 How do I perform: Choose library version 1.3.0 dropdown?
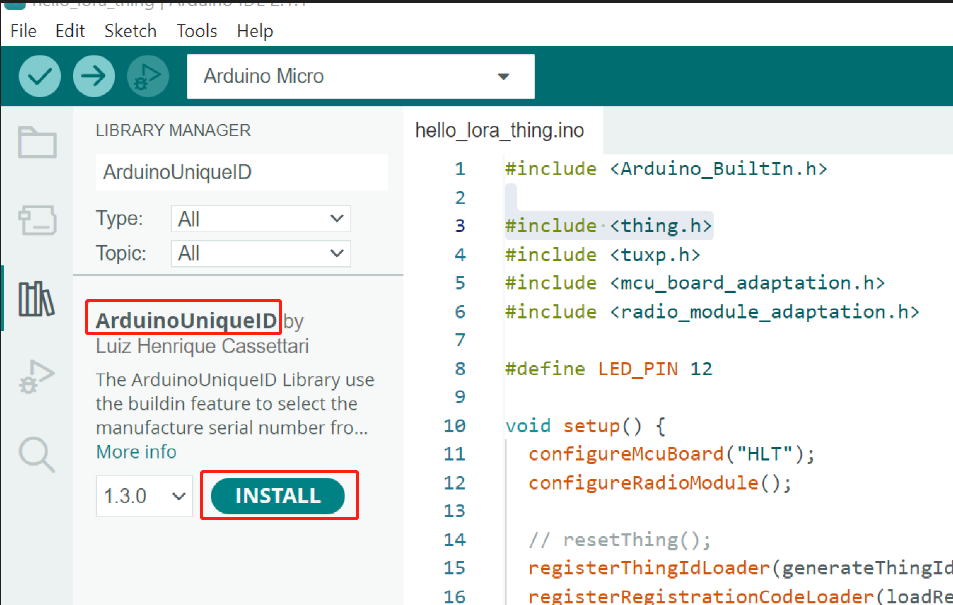pyautogui.click(x=144, y=496)
